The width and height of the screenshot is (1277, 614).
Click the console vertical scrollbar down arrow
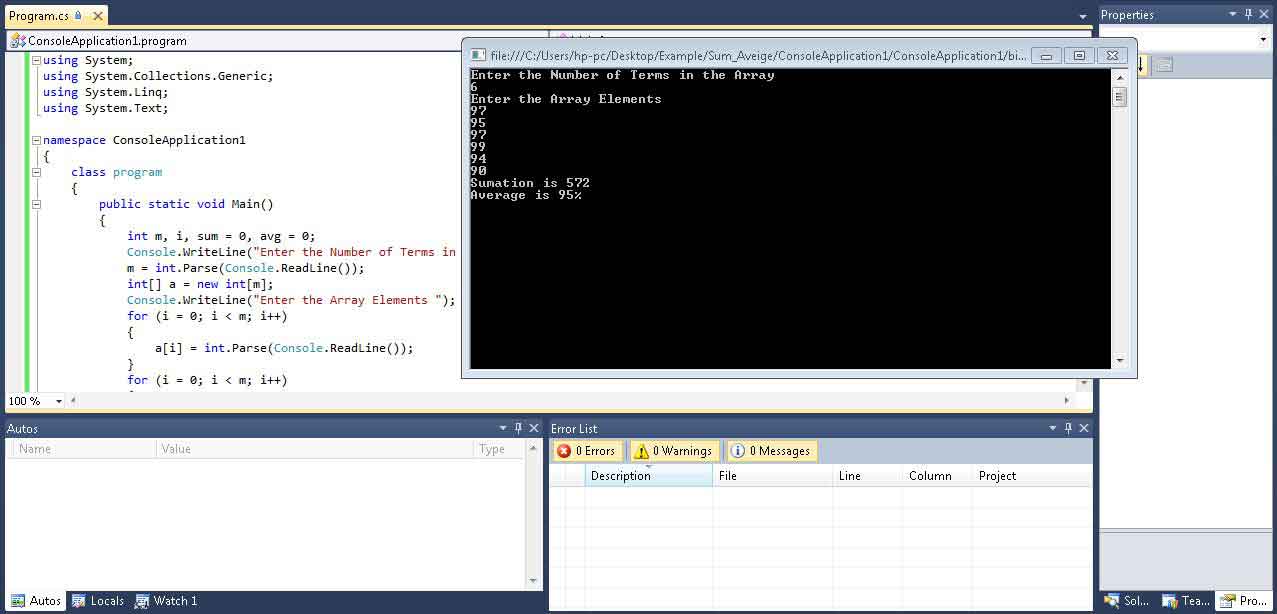pyautogui.click(x=1119, y=360)
